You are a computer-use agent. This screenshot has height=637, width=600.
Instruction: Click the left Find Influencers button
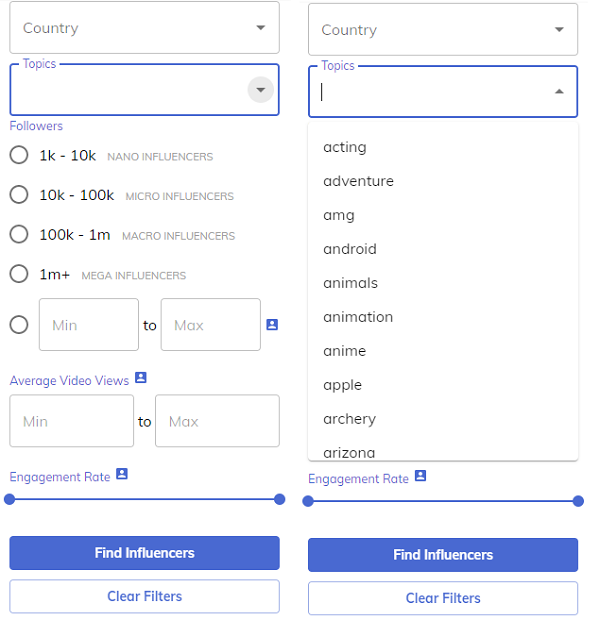[144, 553]
